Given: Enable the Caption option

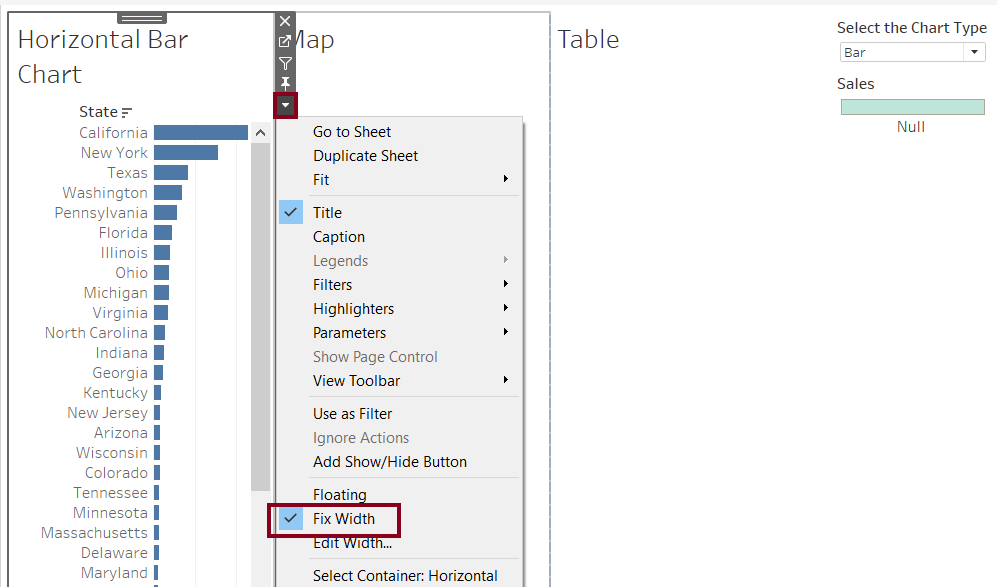Looking at the screenshot, I should [339, 237].
